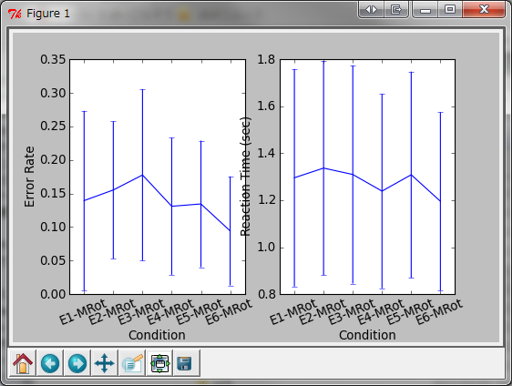
Task: Click Condition label under right plot
Action: (367, 335)
